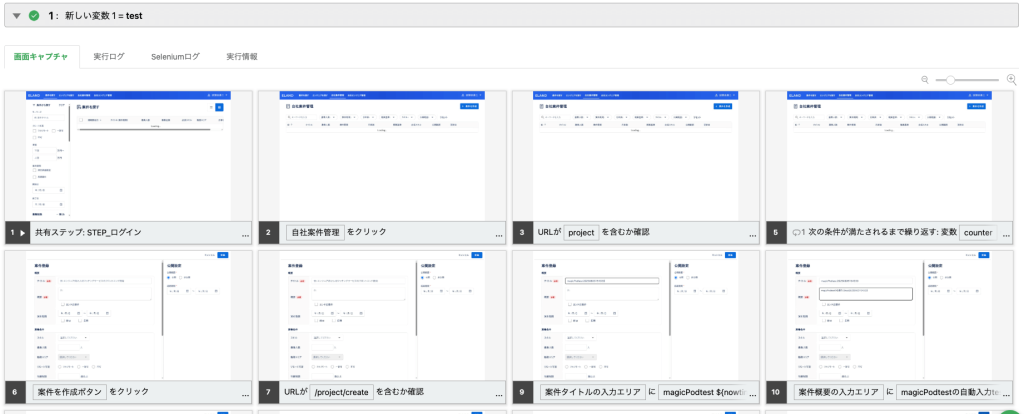
Task: Click 案件を作成ボタン element label in step 6
Action: tap(69, 391)
